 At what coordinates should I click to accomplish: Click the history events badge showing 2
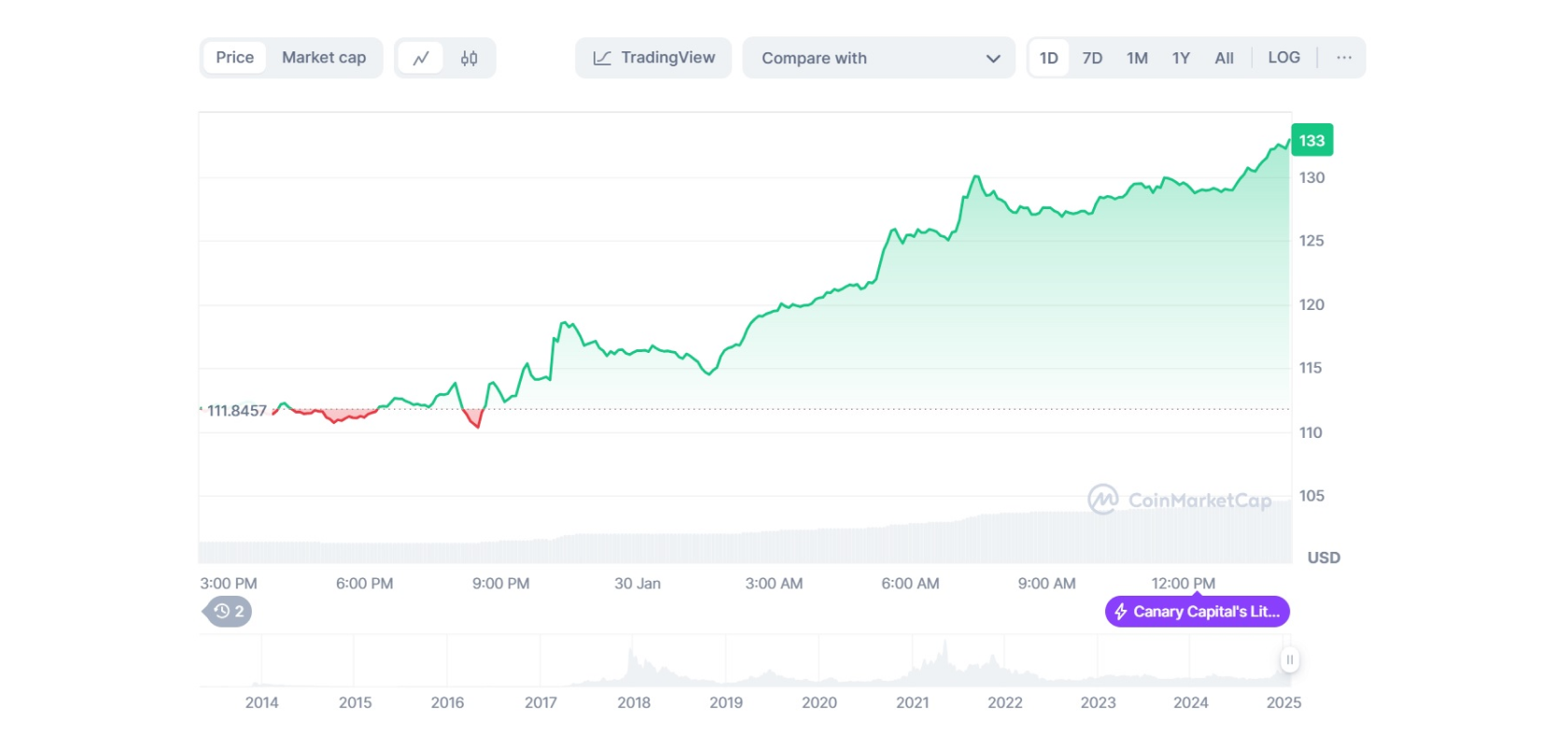(228, 612)
